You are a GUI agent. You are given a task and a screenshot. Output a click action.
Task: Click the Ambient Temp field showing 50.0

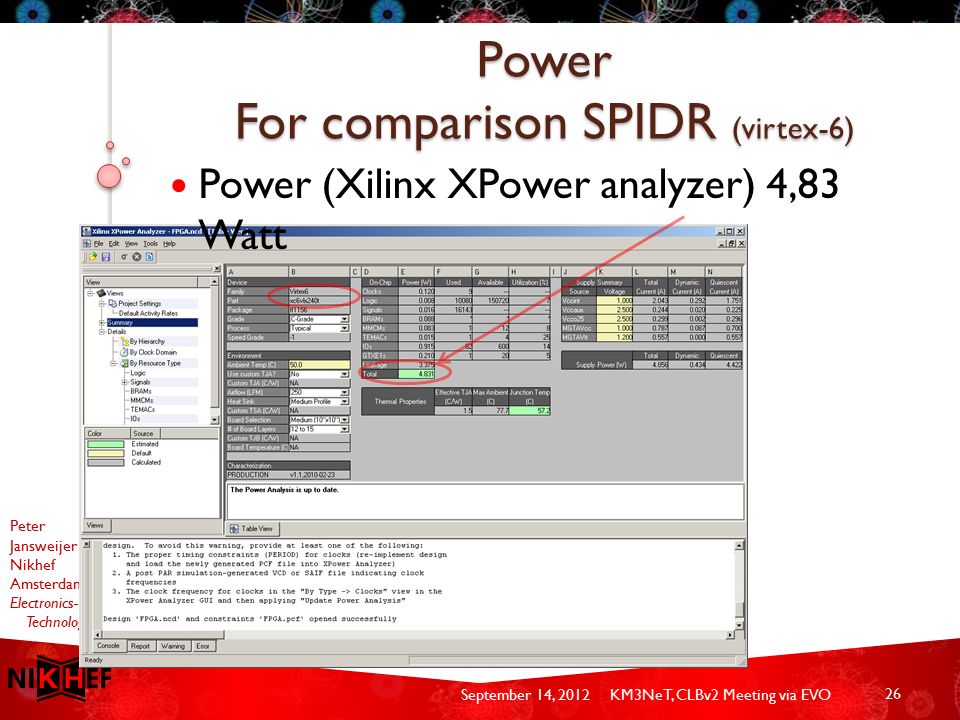click(x=319, y=365)
